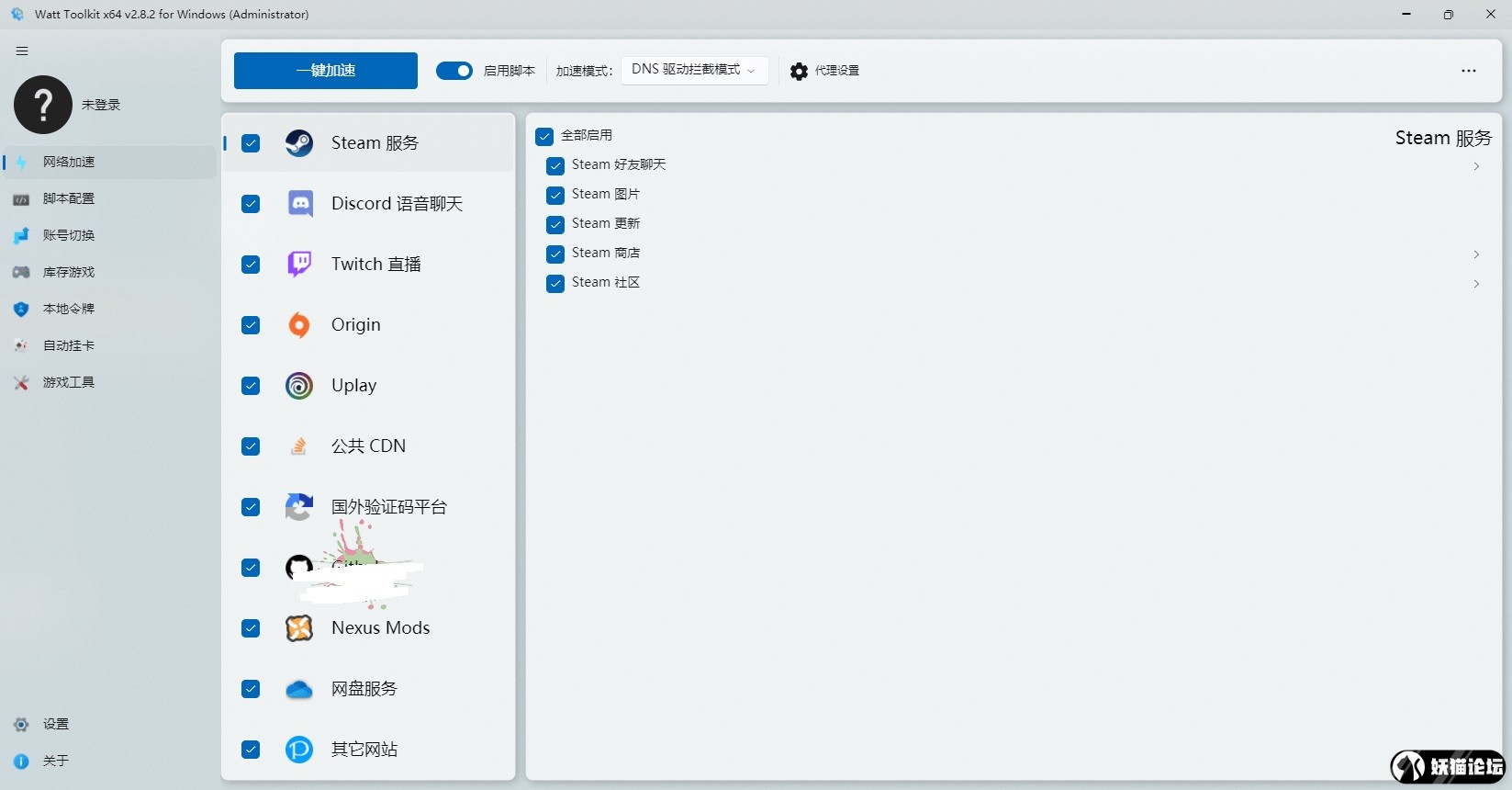Click the account switch icon beside 账号切换
The height and width of the screenshot is (790, 1512).
pos(21,236)
